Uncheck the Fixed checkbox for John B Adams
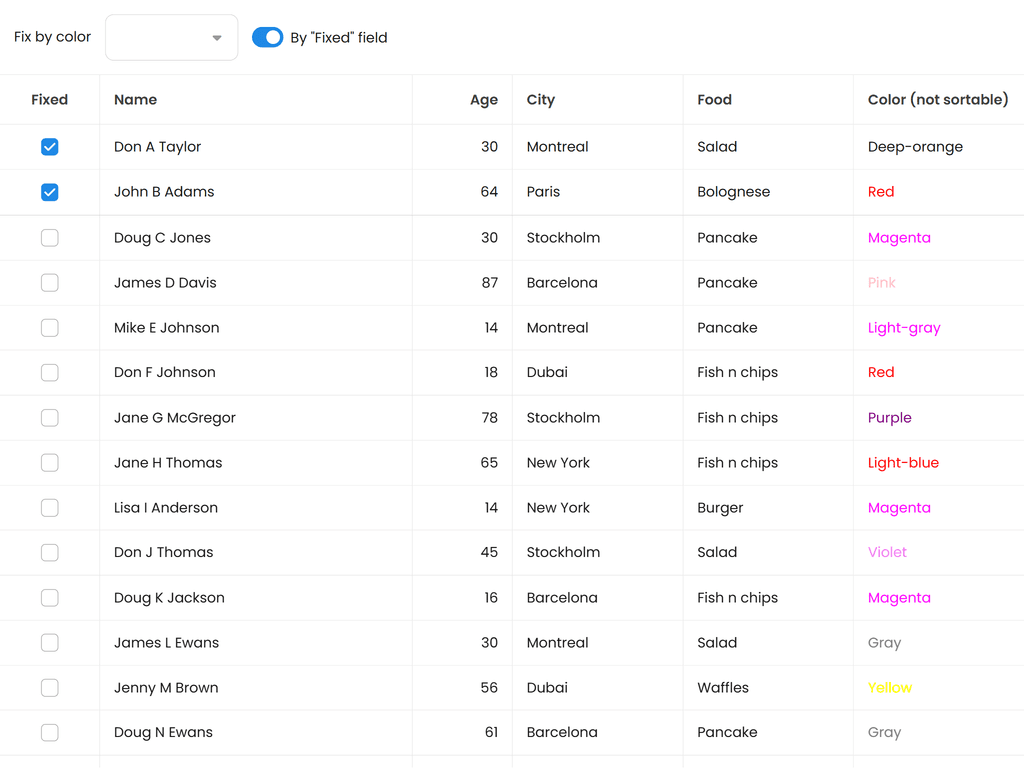Image resolution: width=1024 pixels, height=768 pixels. click(x=49, y=192)
